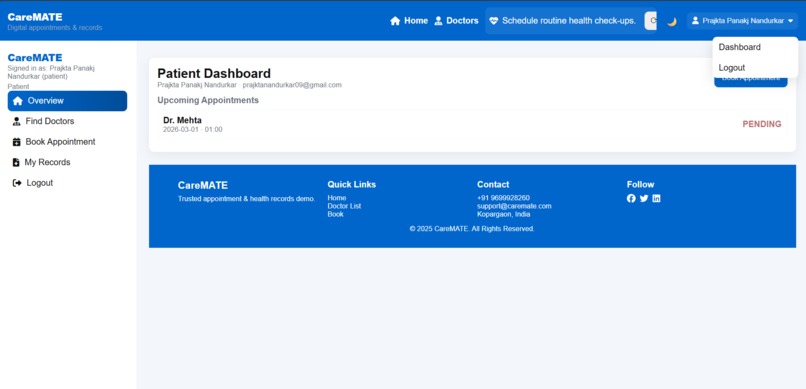Screen dimensions: 806x389
Task: Click Home under footer Quick Links
Action: pos(337,198)
